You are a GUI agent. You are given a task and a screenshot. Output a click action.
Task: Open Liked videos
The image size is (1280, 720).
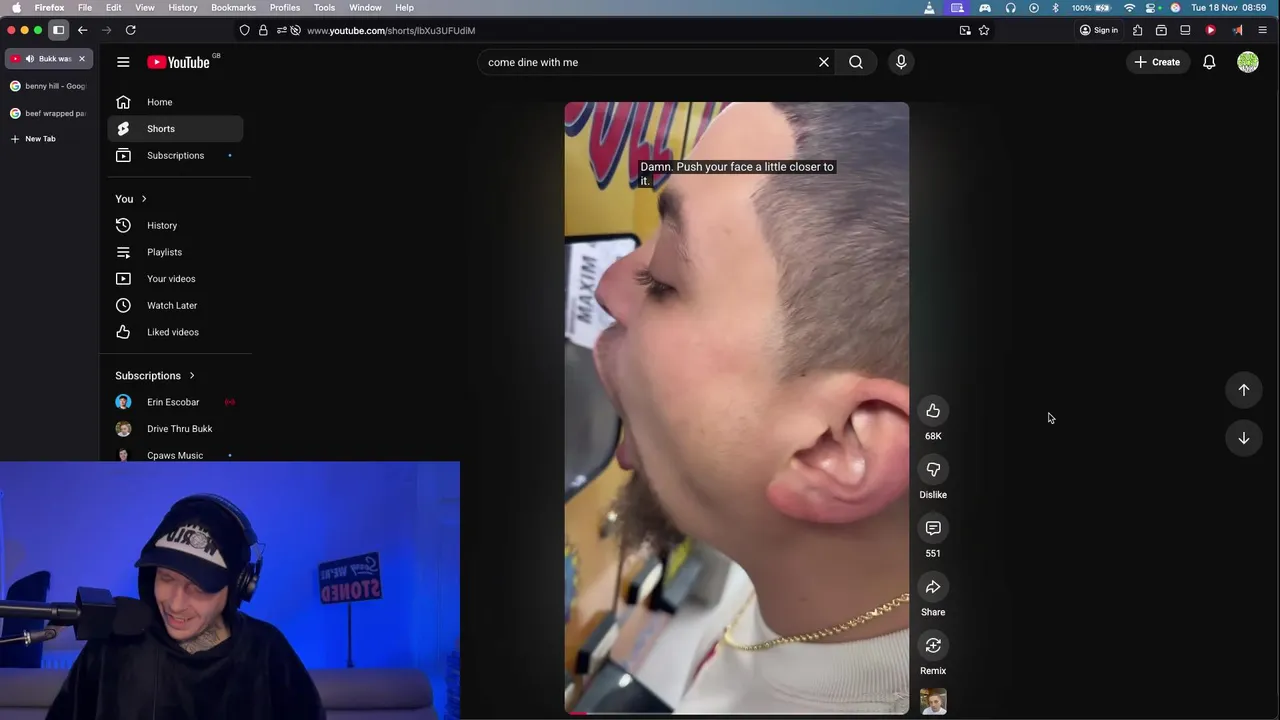coord(175,332)
